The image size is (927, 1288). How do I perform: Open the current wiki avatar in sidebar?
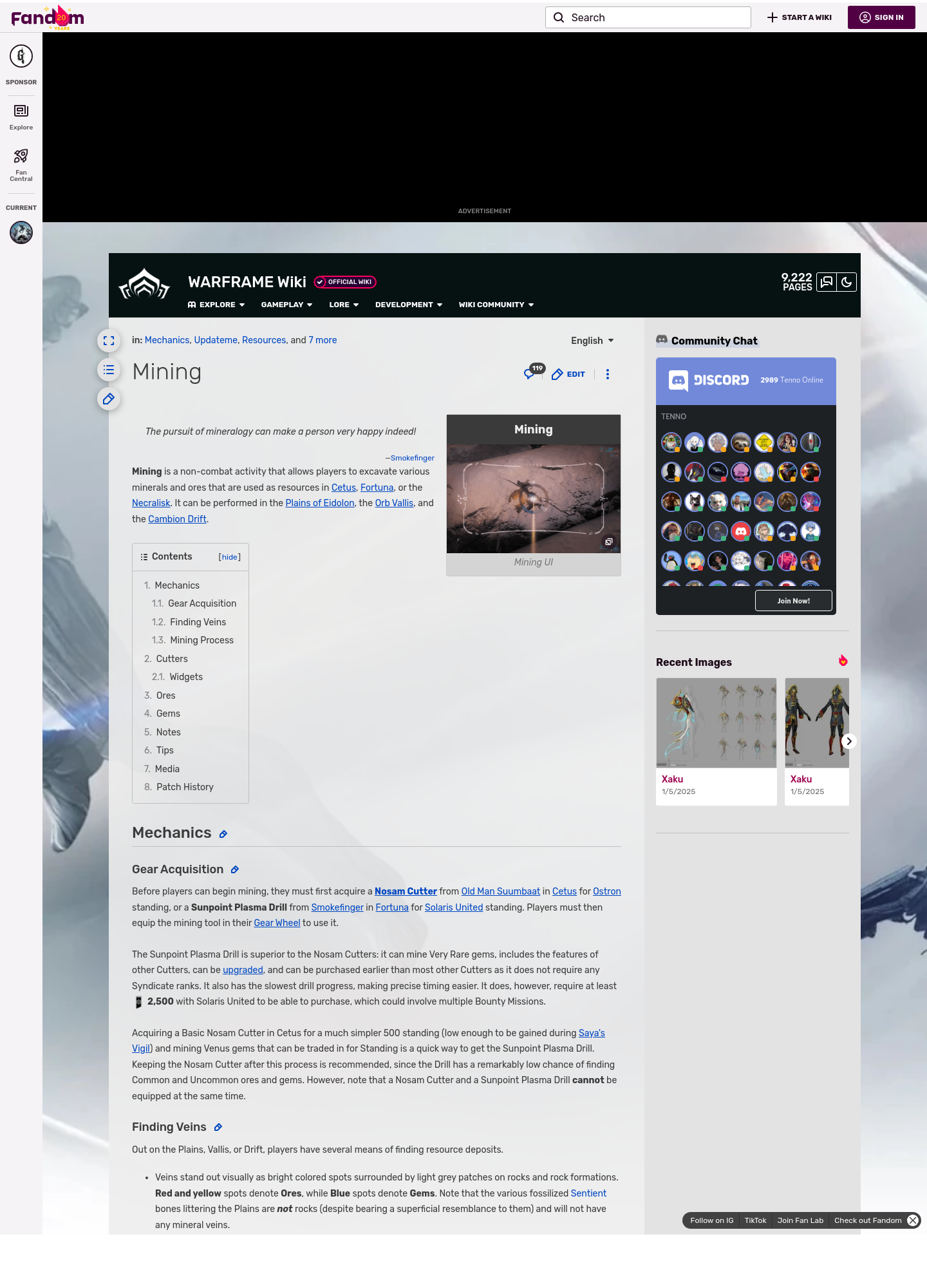(x=21, y=232)
